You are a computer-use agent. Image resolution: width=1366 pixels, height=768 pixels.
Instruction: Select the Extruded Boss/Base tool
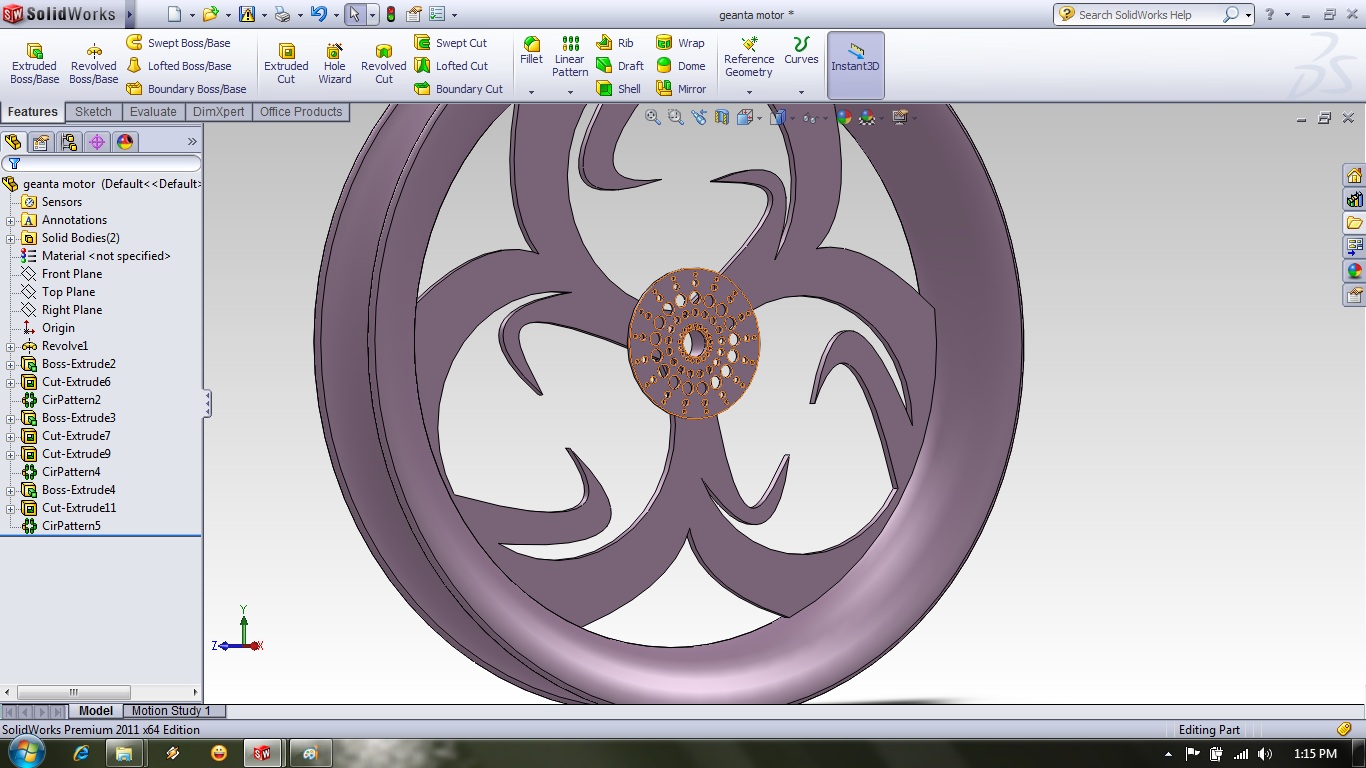(x=34, y=64)
